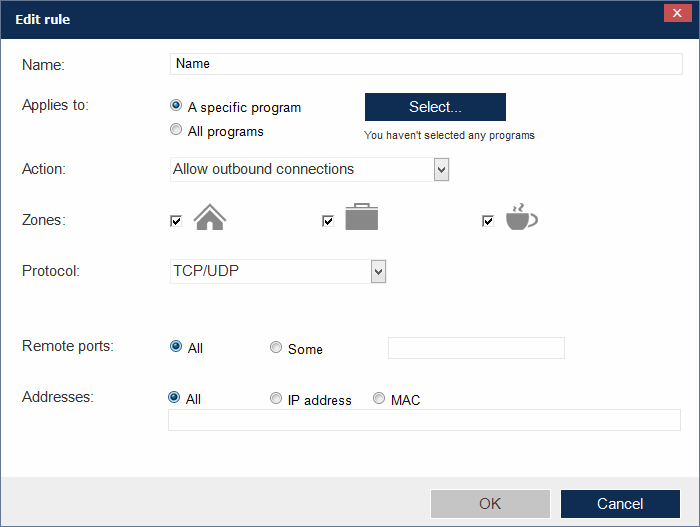Image resolution: width=700 pixels, height=527 pixels.
Task: Open the Action dropdown arrow
Action: point(441,170)
